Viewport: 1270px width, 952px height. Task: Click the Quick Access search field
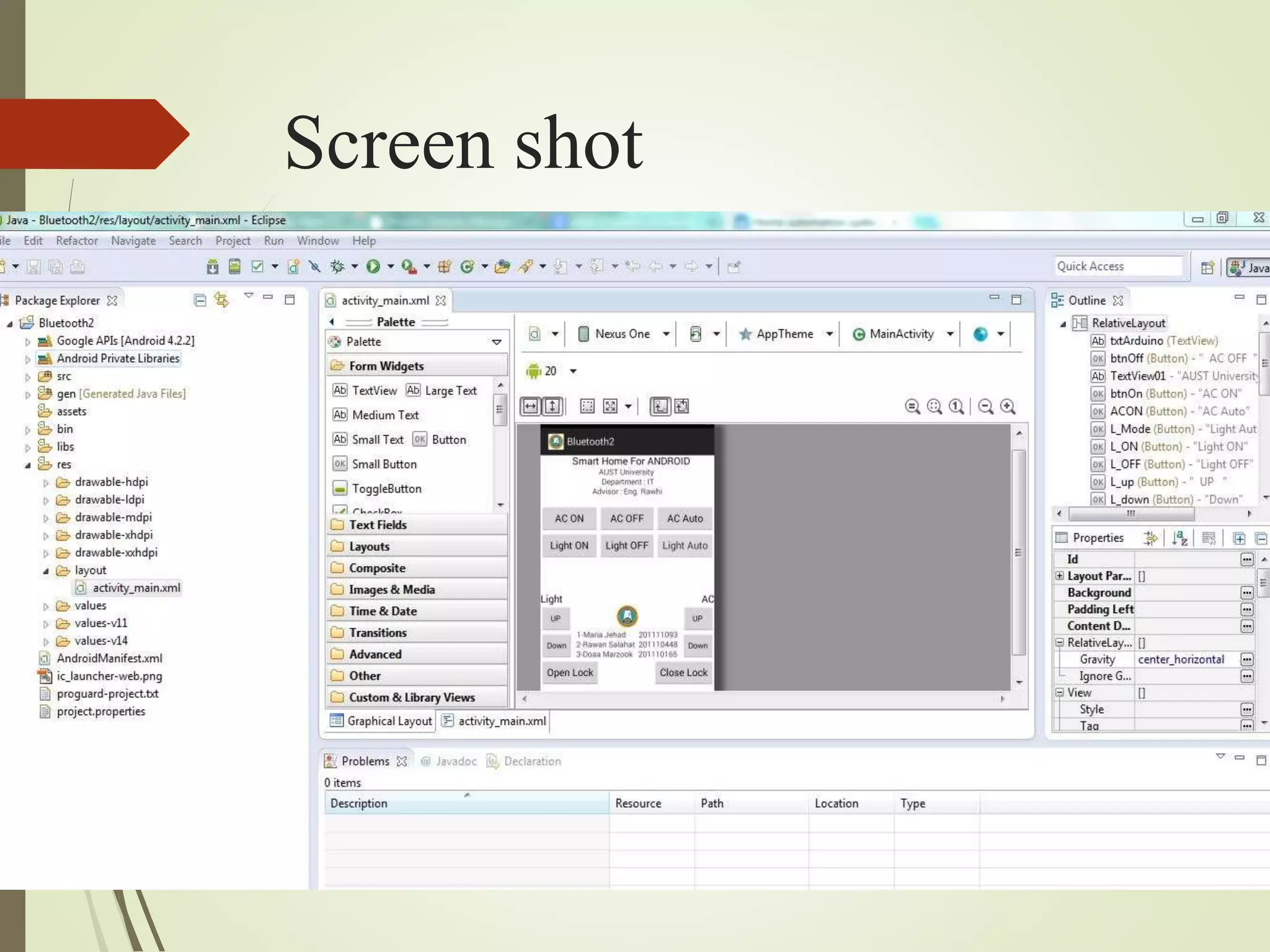[1119, 267]
